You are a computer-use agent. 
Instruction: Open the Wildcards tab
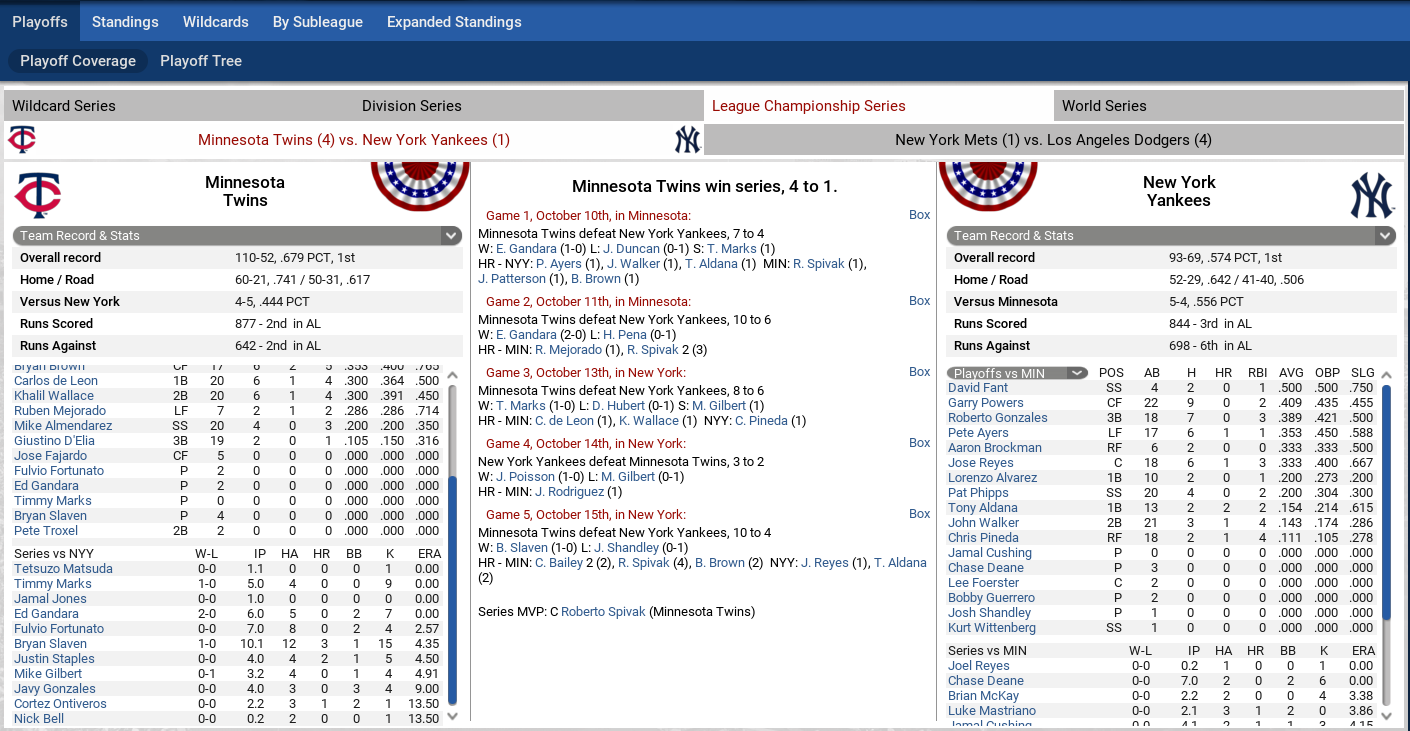click(216, 21)
